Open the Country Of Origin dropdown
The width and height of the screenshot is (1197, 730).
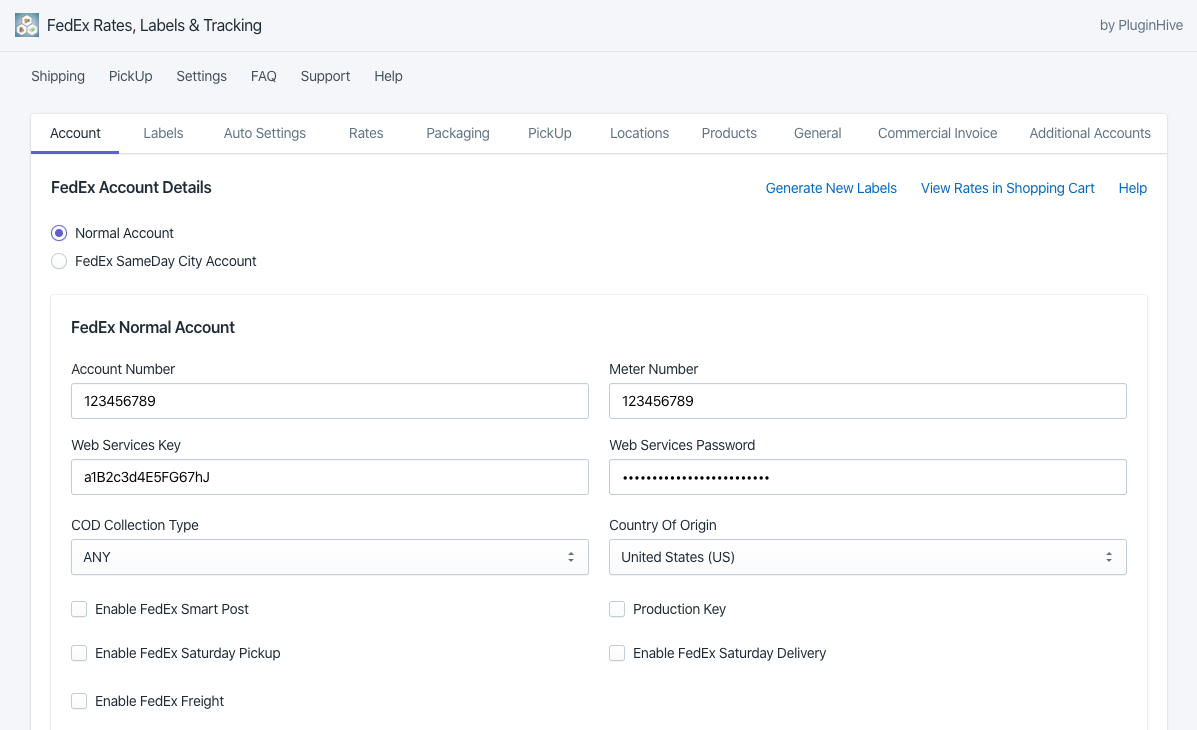867,557
